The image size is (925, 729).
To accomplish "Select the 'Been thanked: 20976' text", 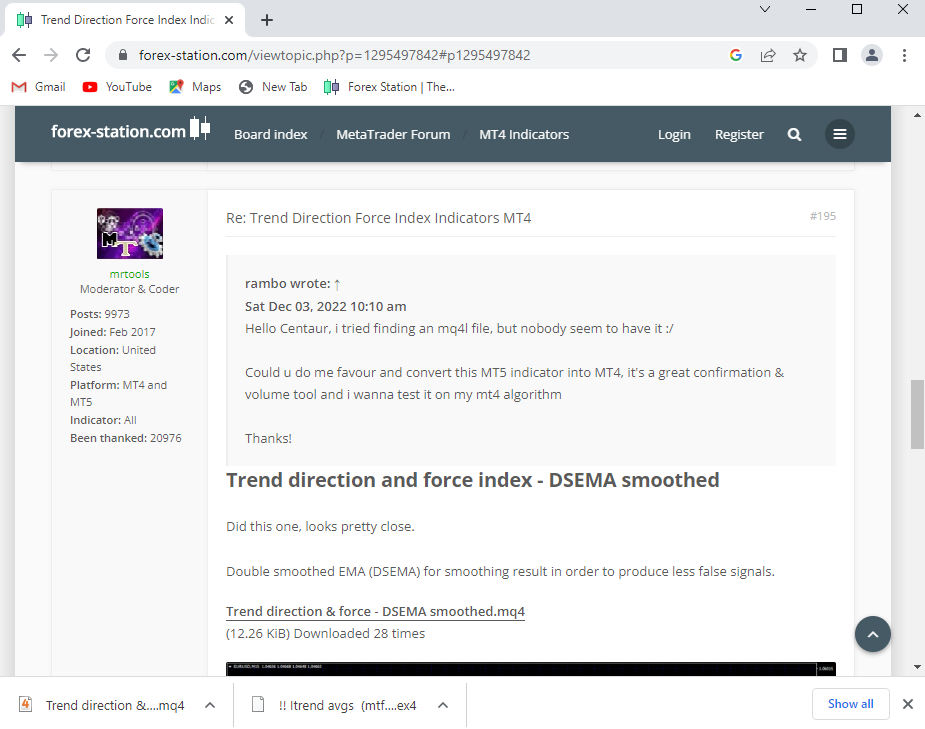I will (126, 438).
